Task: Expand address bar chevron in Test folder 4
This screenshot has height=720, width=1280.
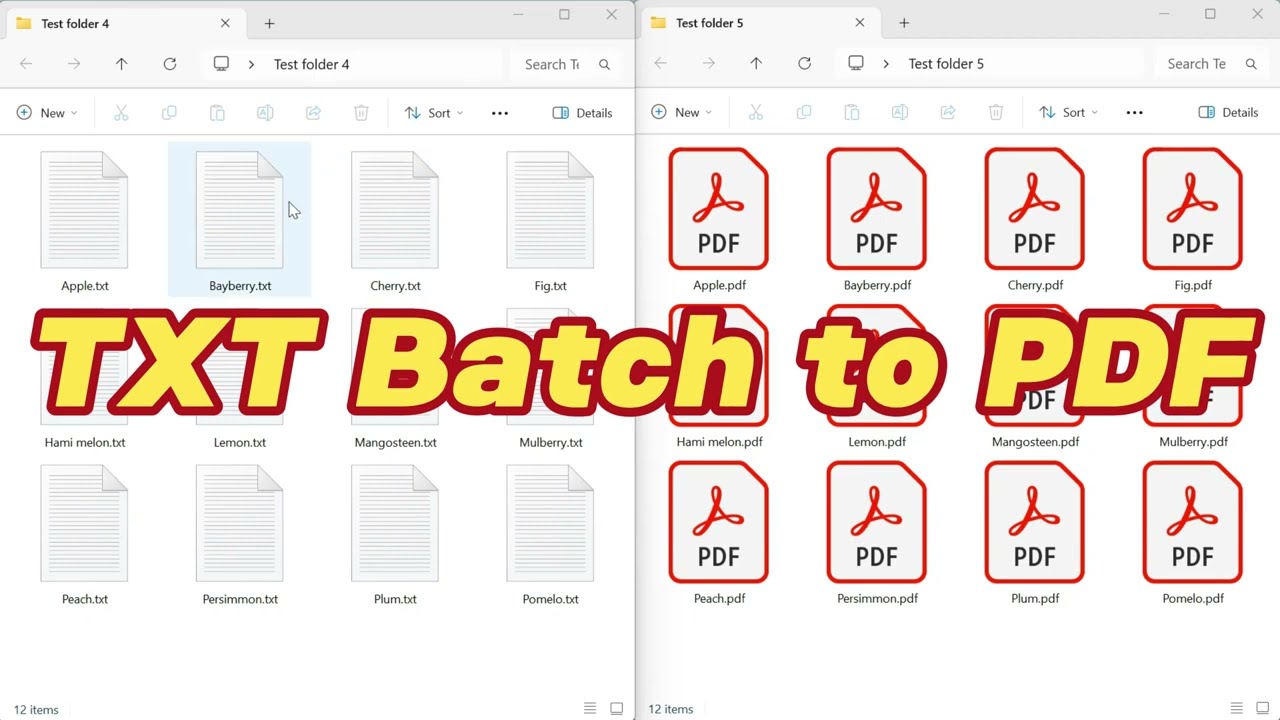Action: (251, 64)
